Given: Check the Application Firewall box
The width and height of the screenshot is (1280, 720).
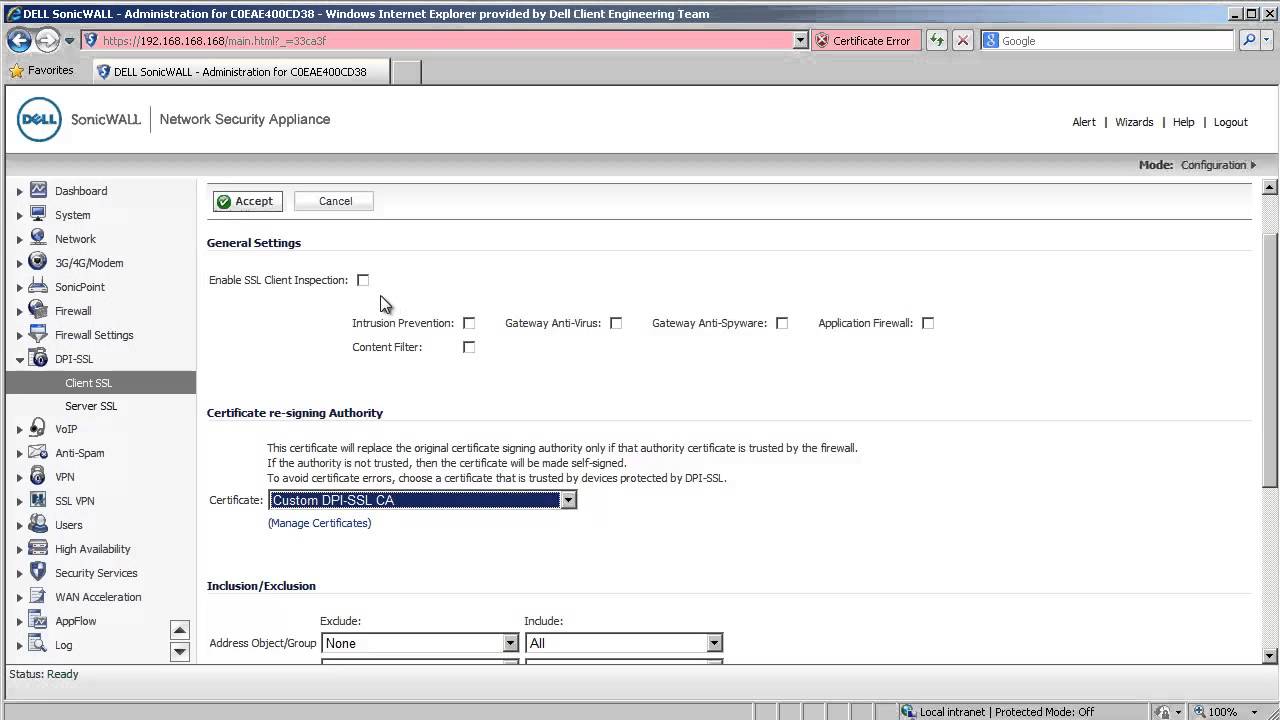Looking at the screenshot, I should (x=928, y=323).
